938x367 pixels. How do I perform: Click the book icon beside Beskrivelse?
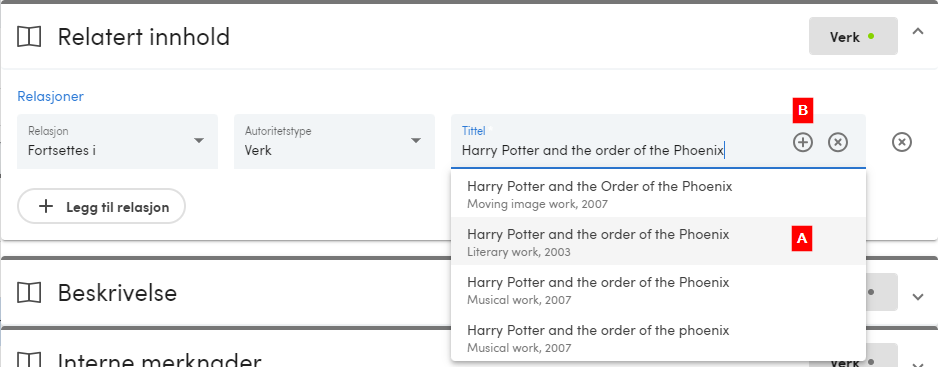pyautogui.click(x=29, y=293)
